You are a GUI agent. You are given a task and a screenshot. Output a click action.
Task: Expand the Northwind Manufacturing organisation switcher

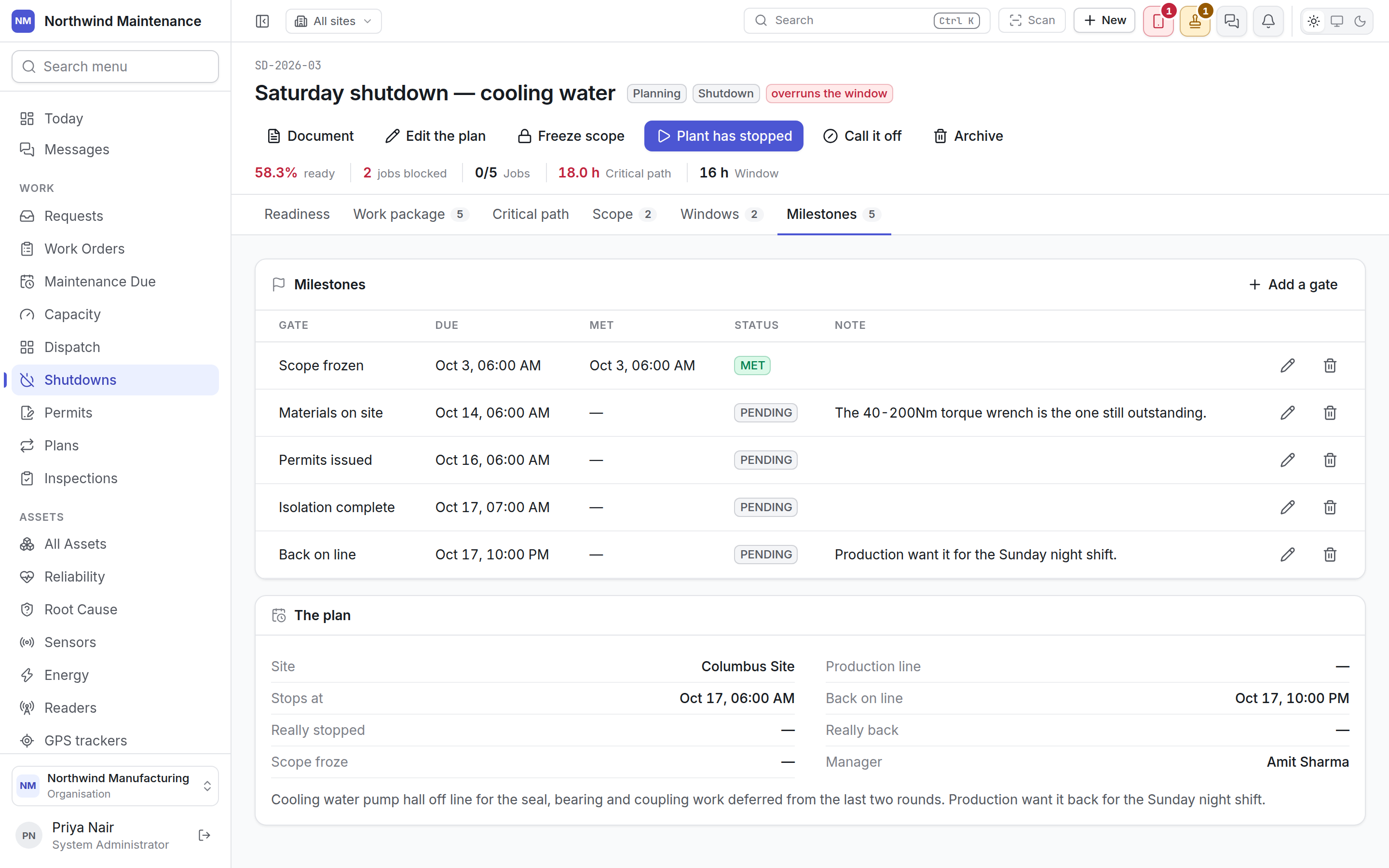click(x=115, y=786)
